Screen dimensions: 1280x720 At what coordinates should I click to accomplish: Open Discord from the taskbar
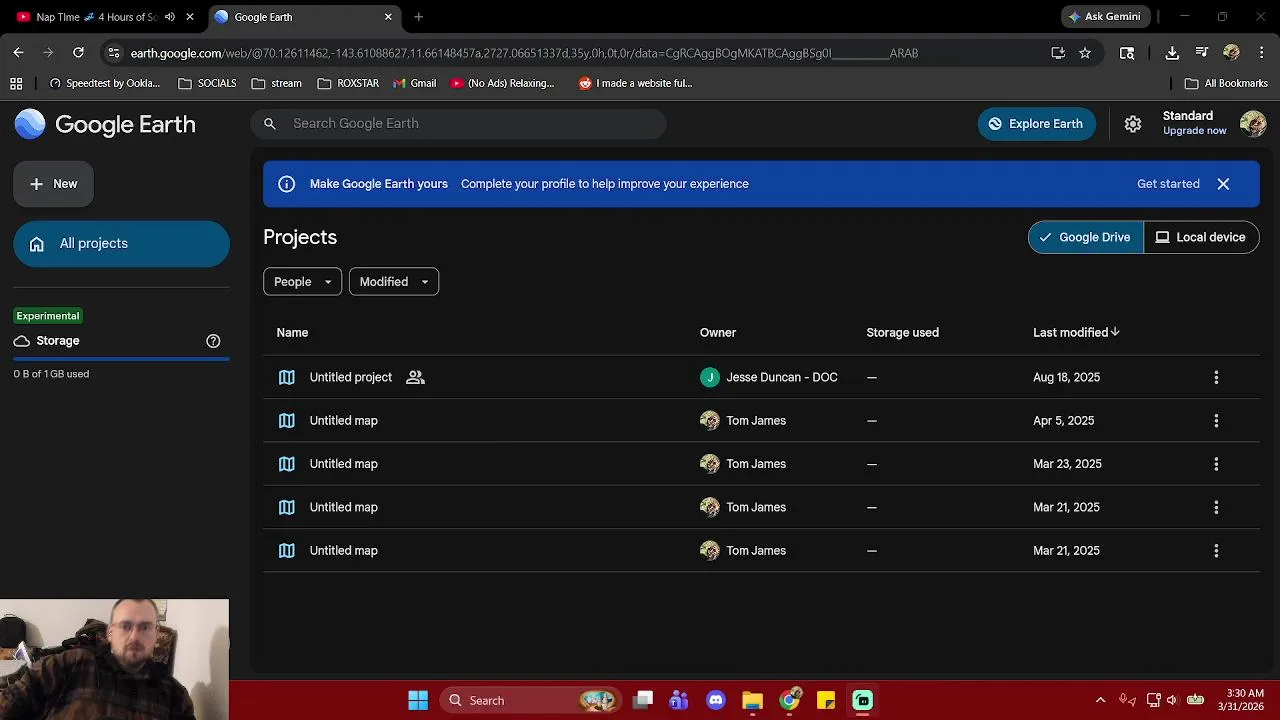(716, 700)
